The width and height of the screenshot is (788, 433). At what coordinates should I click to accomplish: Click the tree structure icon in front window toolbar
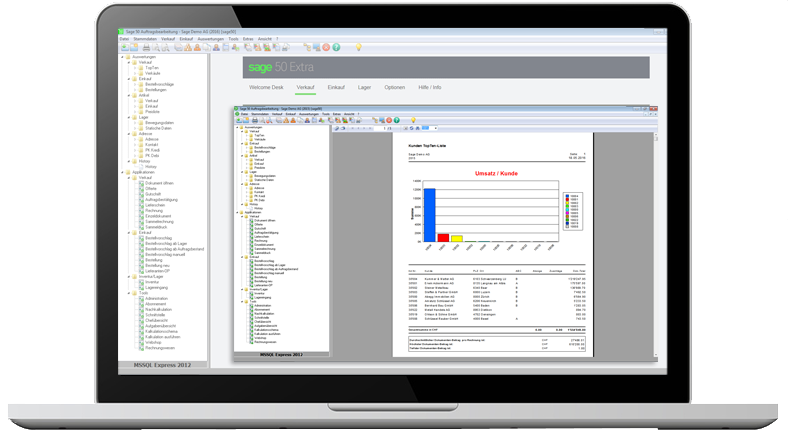[x=375, y=120]
